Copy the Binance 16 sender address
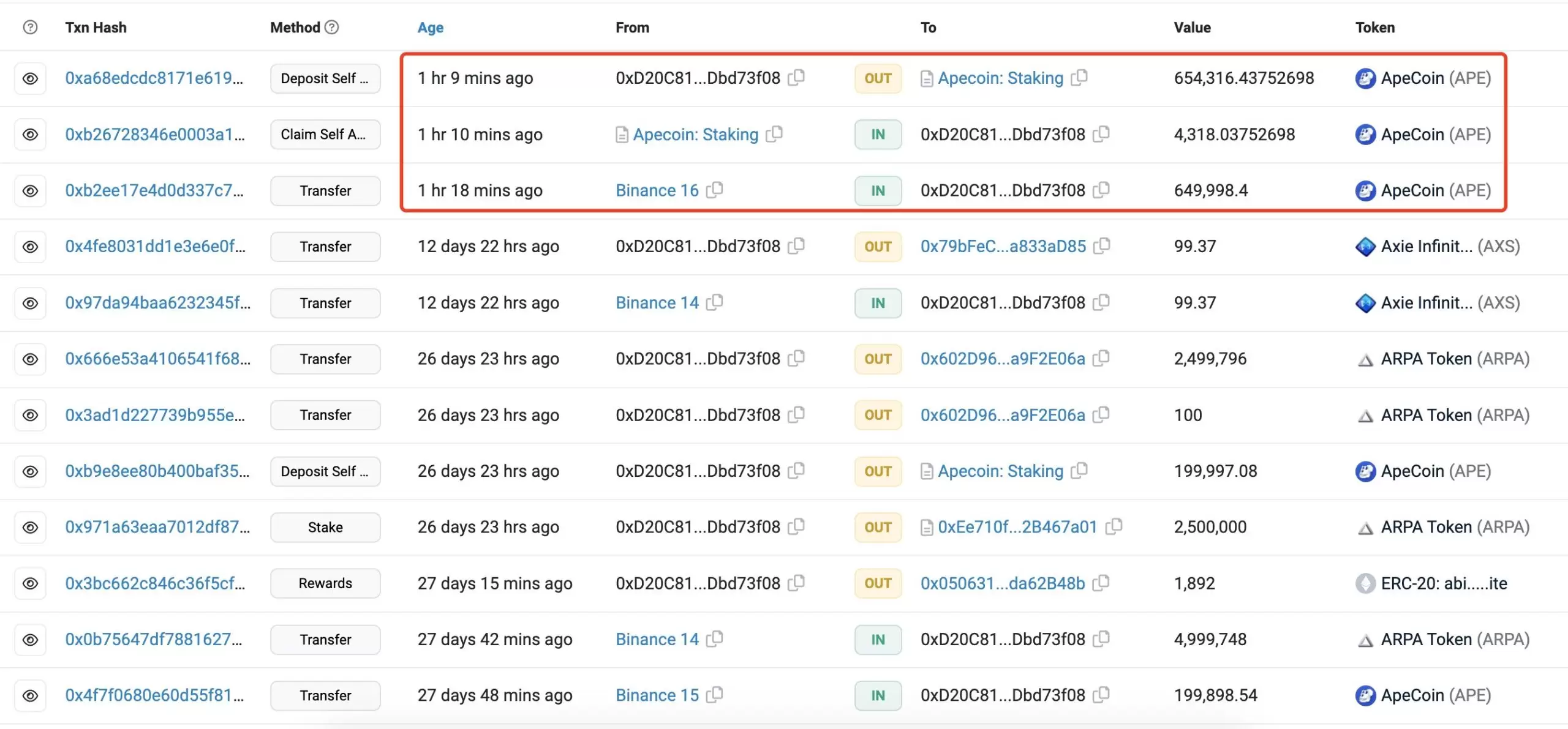 click(x=714, y=190)
